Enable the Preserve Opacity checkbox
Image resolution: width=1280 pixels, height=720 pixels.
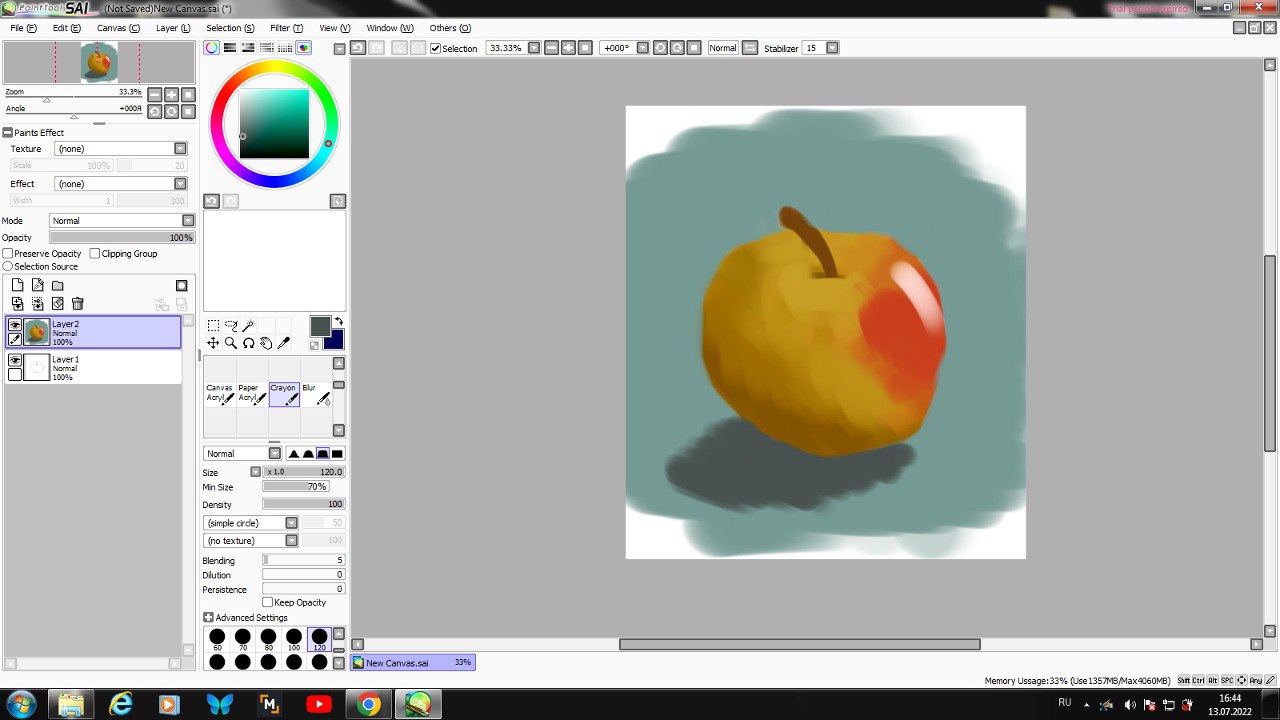pyautogui.click(x=8, y=254)
